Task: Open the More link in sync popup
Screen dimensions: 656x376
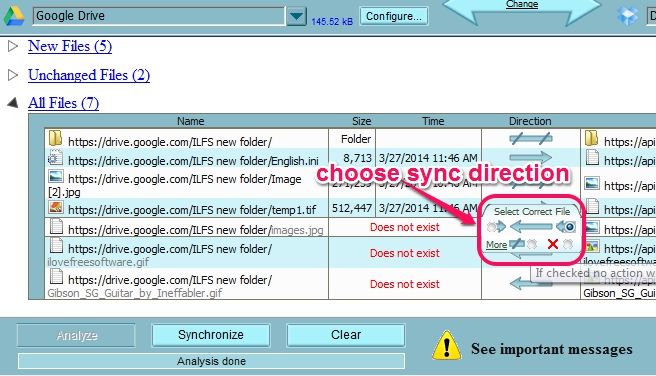Action: [497, 245]
